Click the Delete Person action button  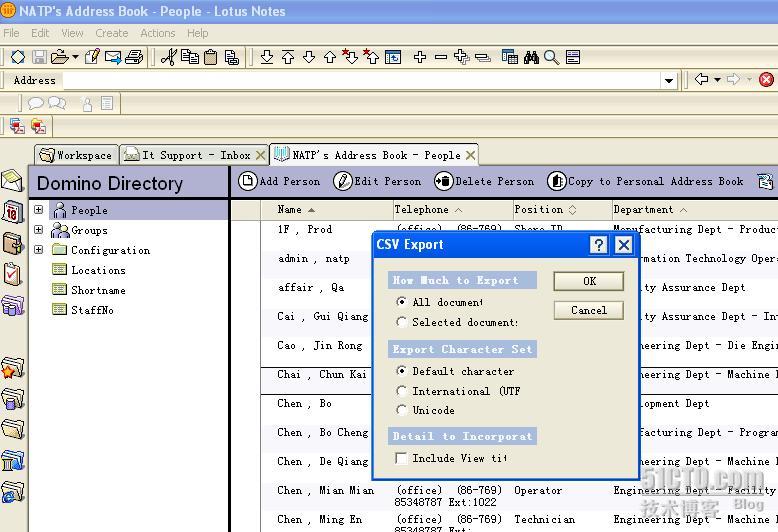click(x=484, y=181)
